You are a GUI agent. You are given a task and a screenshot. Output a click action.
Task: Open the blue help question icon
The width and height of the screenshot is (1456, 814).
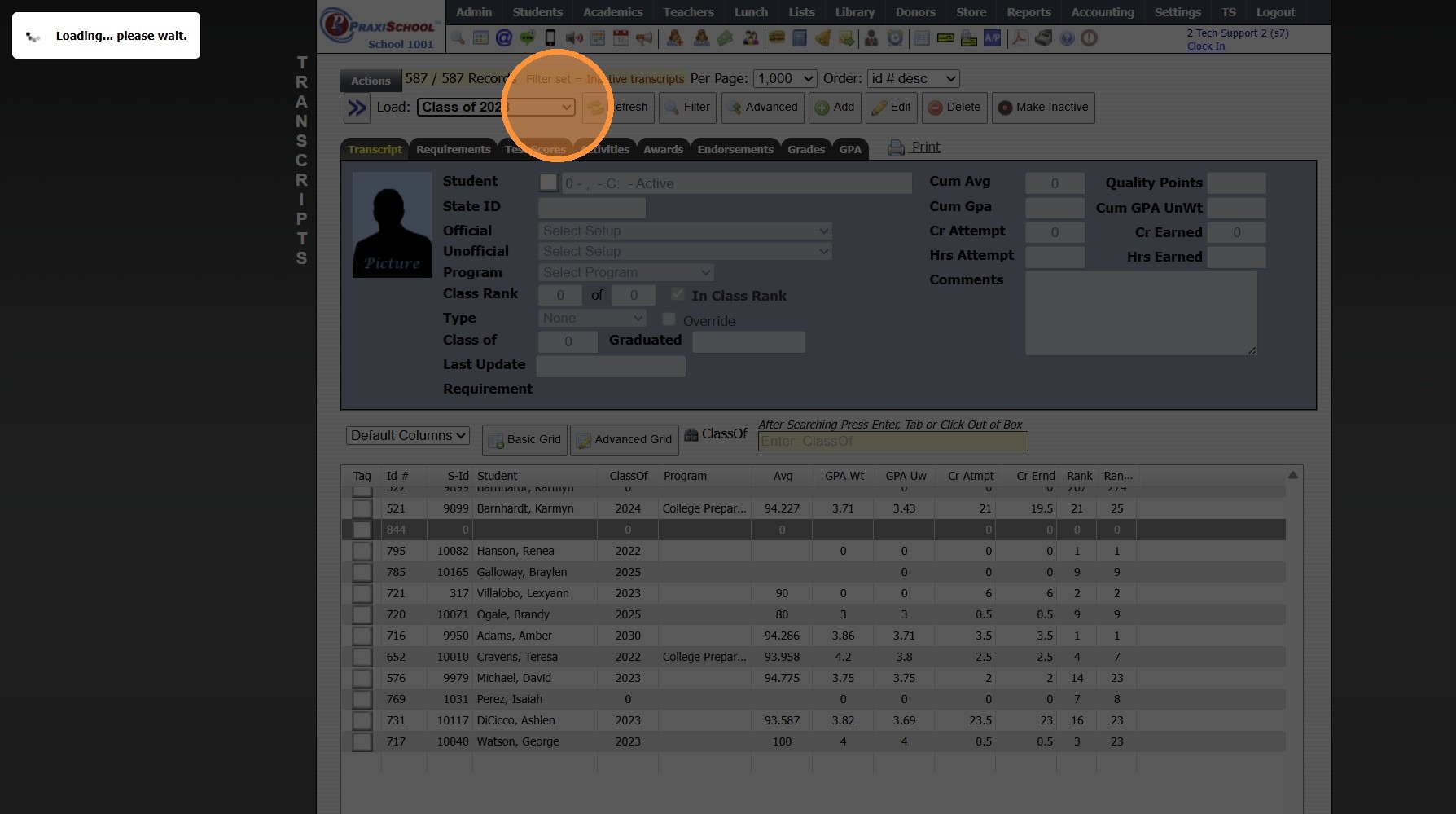click(1067, 38)
